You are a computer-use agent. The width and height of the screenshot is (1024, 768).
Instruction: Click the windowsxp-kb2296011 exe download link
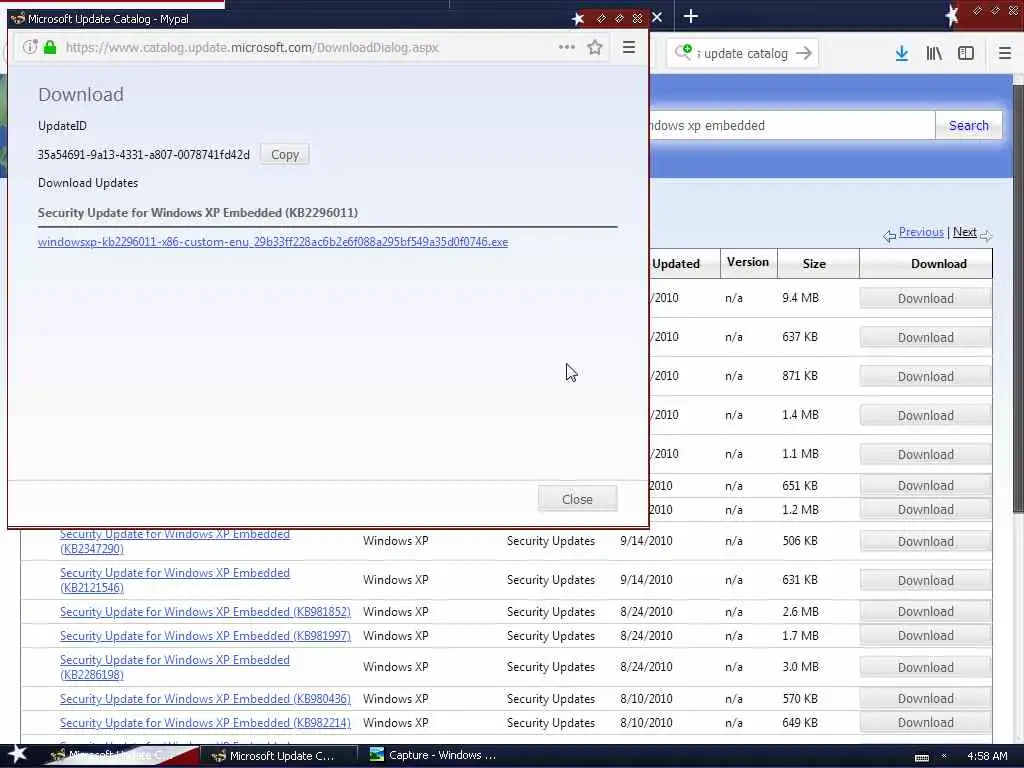(x=273, y=242)
